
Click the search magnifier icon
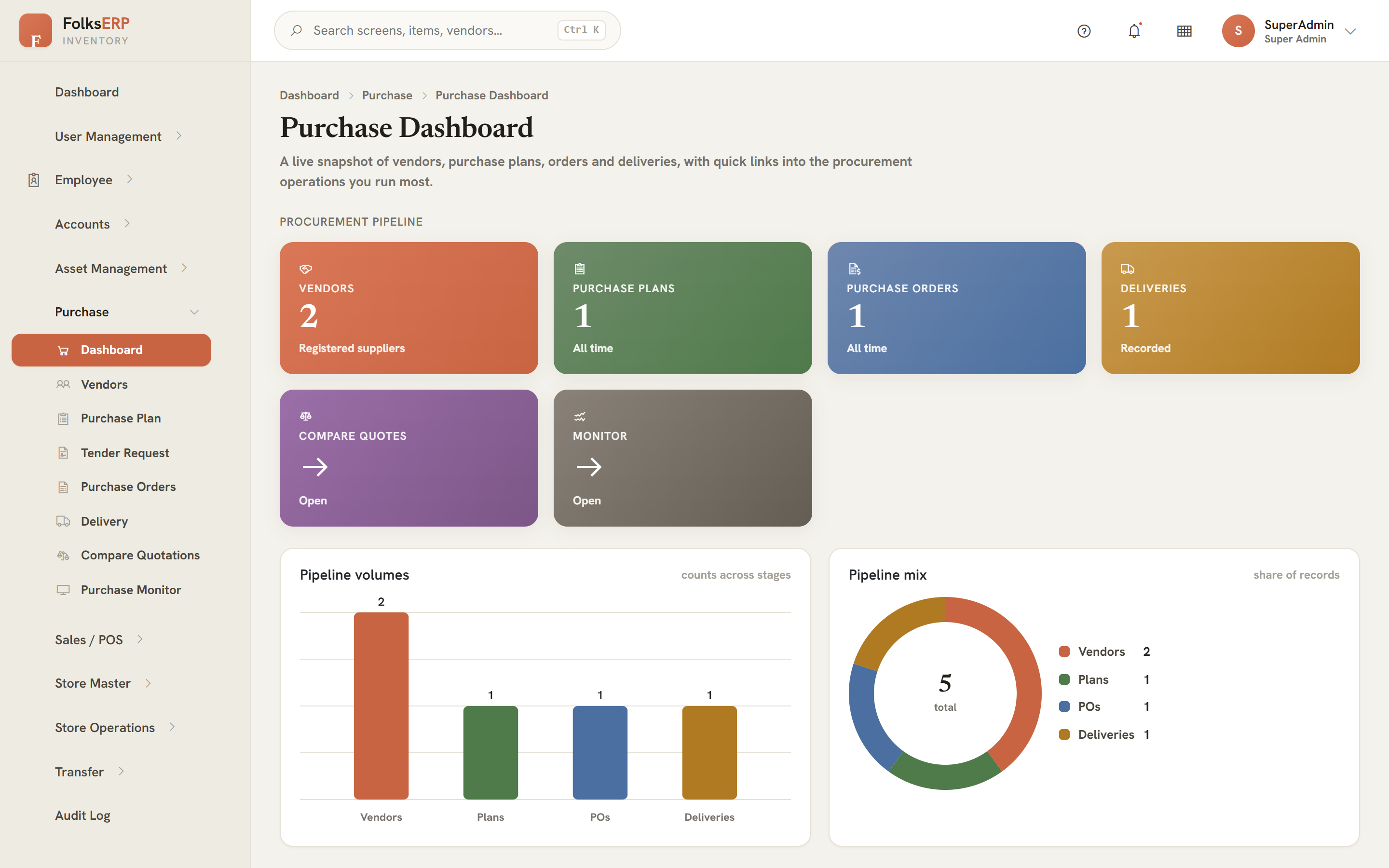pyautogui.click(x=296, y=30)
